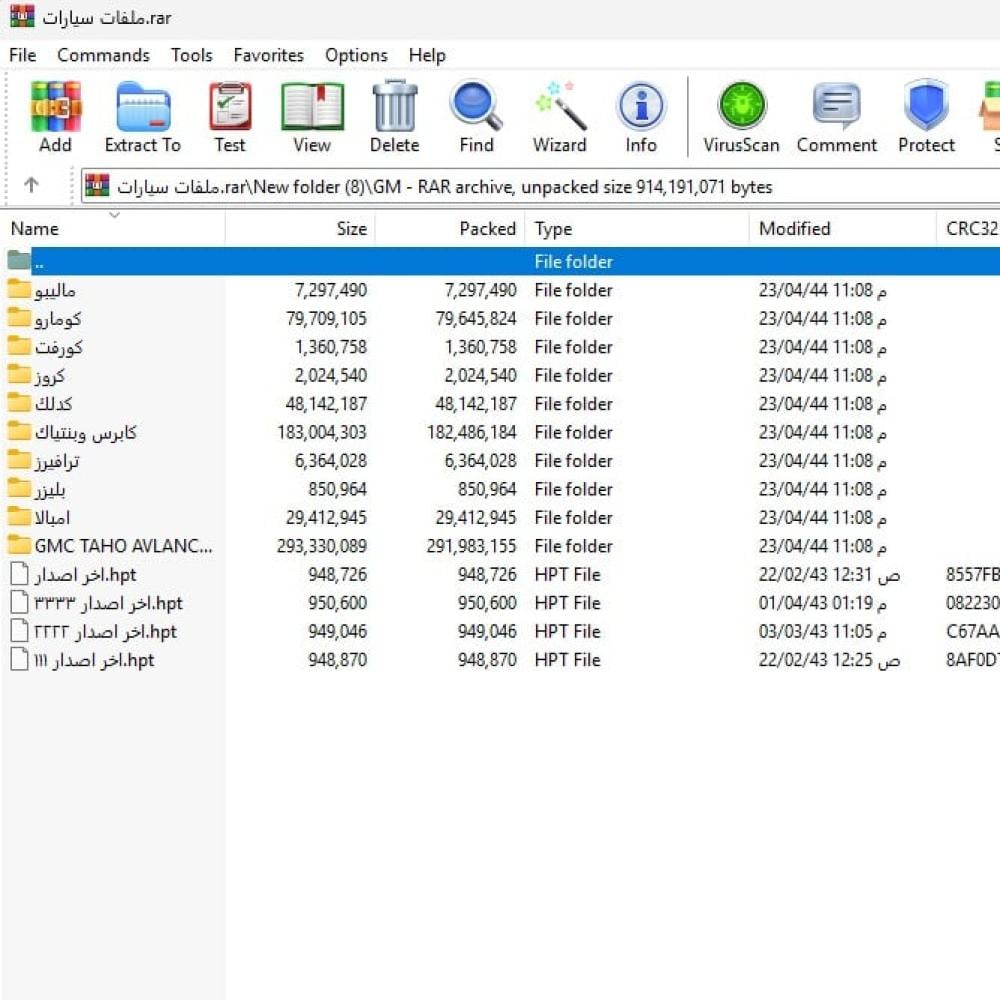This screenshot has width=1000, height=1000.
Task: Open the Find magnifier tool
Action: (x=476, y=108)
